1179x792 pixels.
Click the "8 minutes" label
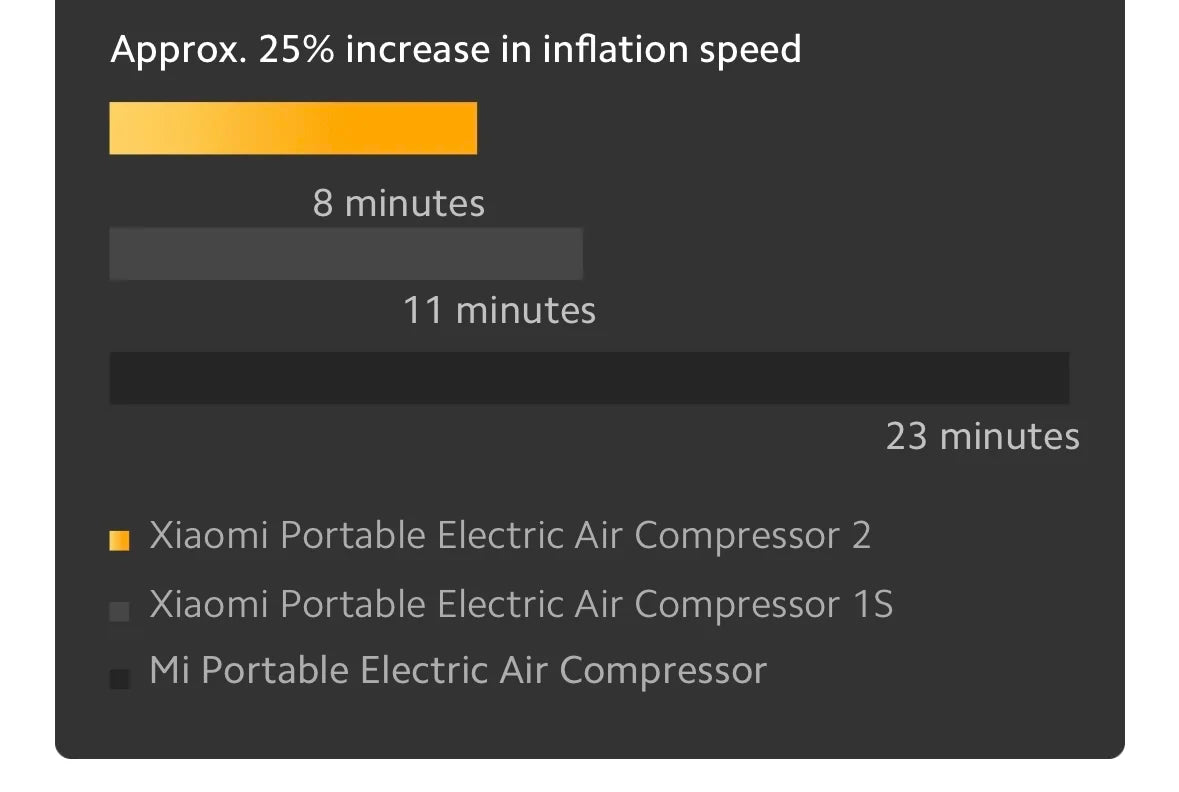[x=398, y=204]
